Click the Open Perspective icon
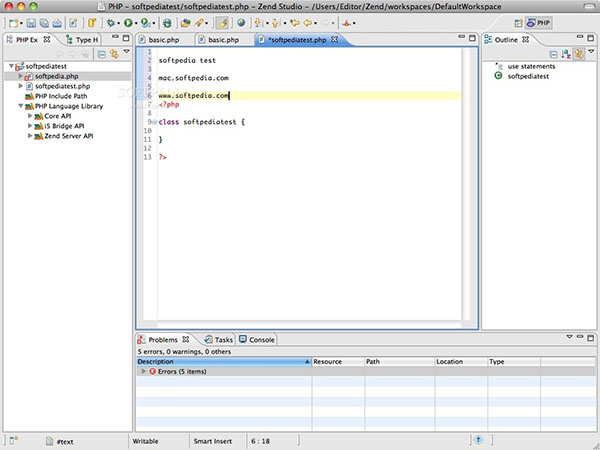Screen dimensions: 600x450 click(518, 23)
